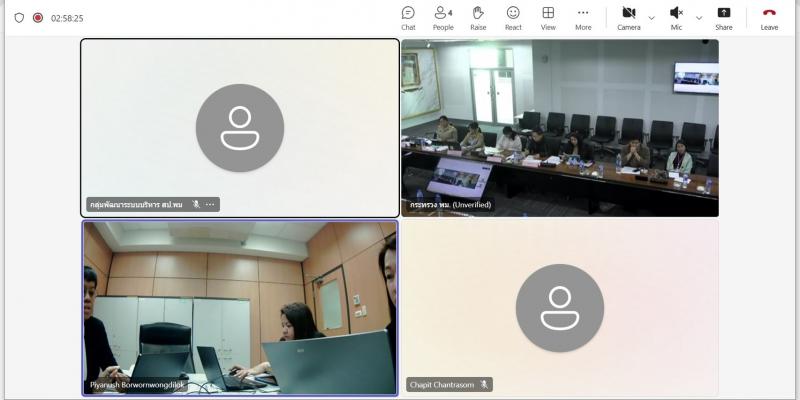Image resolution: width=800 pixels, height=400 pixels.
Task: Show the People participants list
Action: coord(443,18)
